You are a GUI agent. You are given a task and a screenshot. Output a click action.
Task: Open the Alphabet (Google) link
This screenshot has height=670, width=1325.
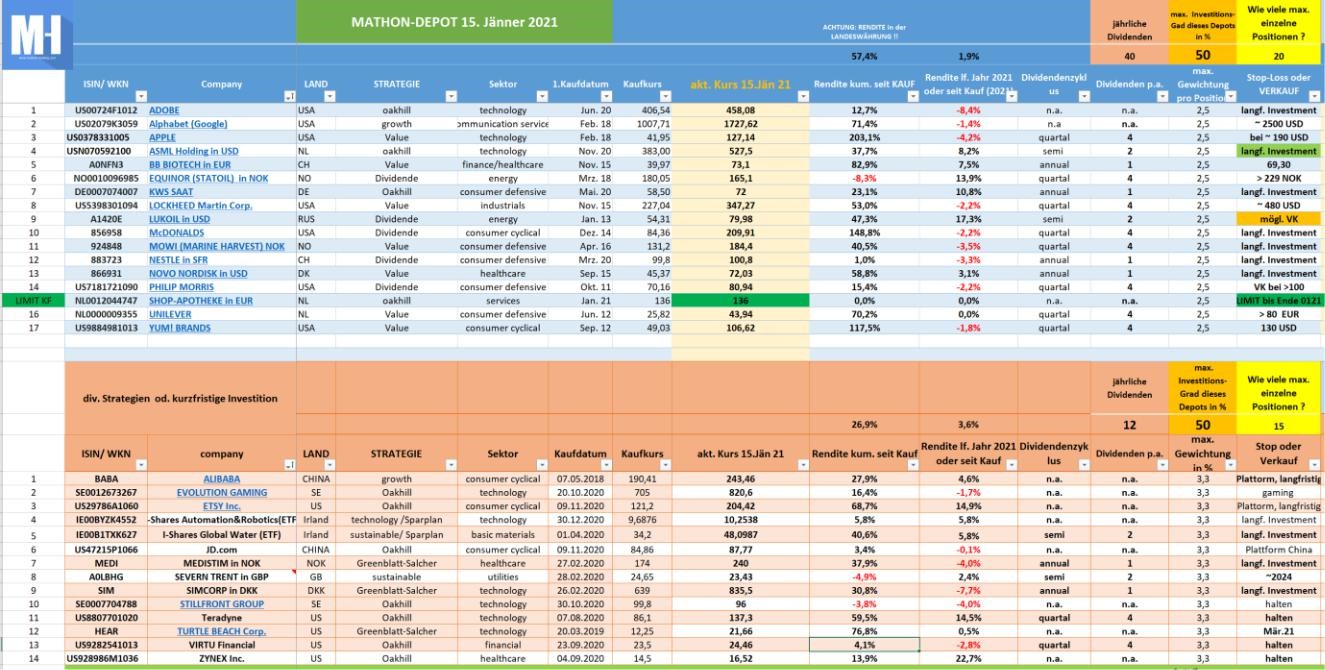tap(188, 124)
